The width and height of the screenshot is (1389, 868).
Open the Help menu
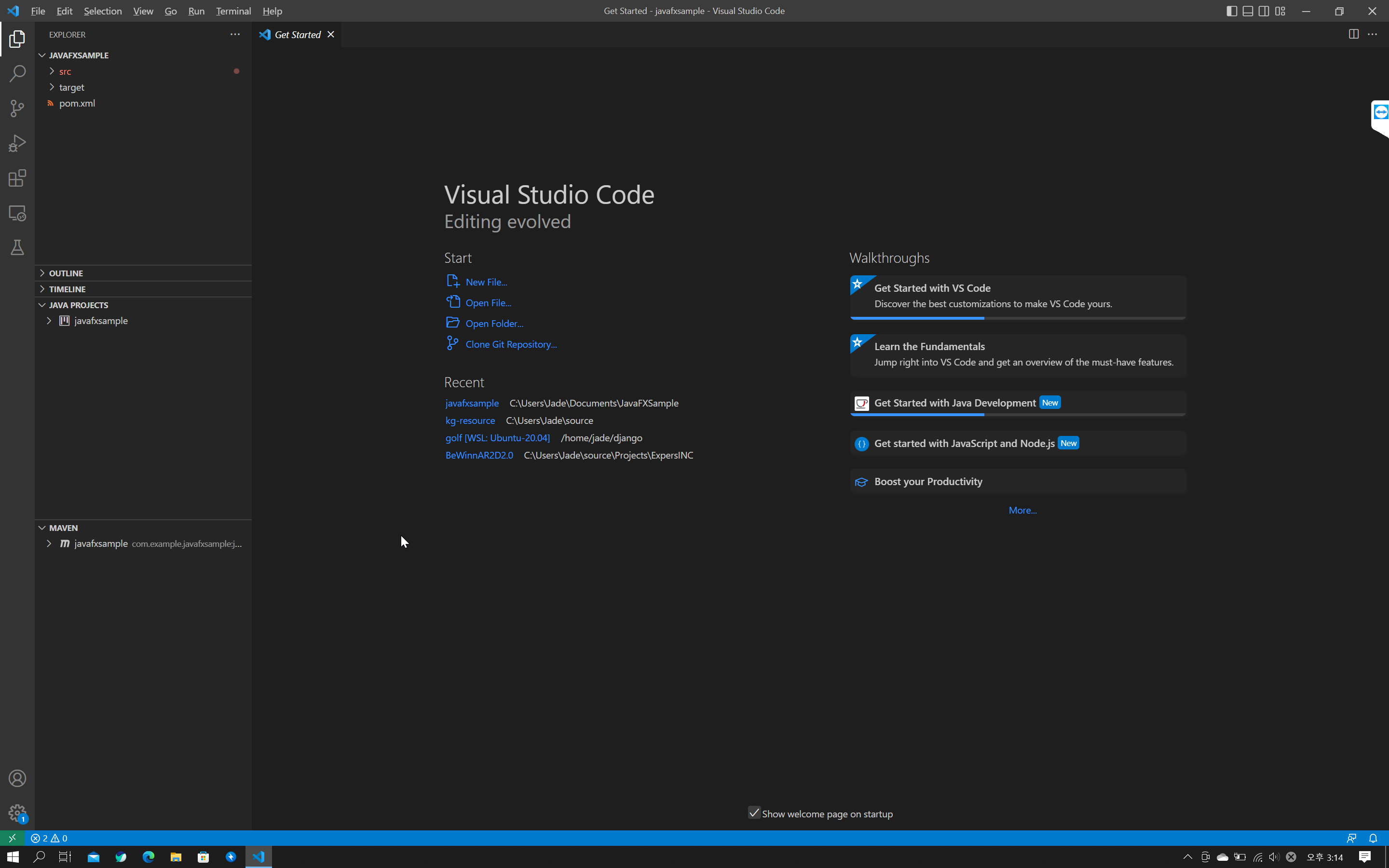tap(272, 11)
